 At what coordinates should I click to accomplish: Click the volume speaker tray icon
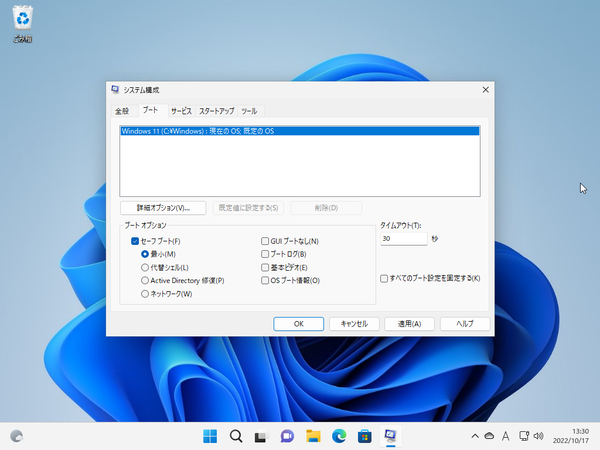click(x=538, y=436)
